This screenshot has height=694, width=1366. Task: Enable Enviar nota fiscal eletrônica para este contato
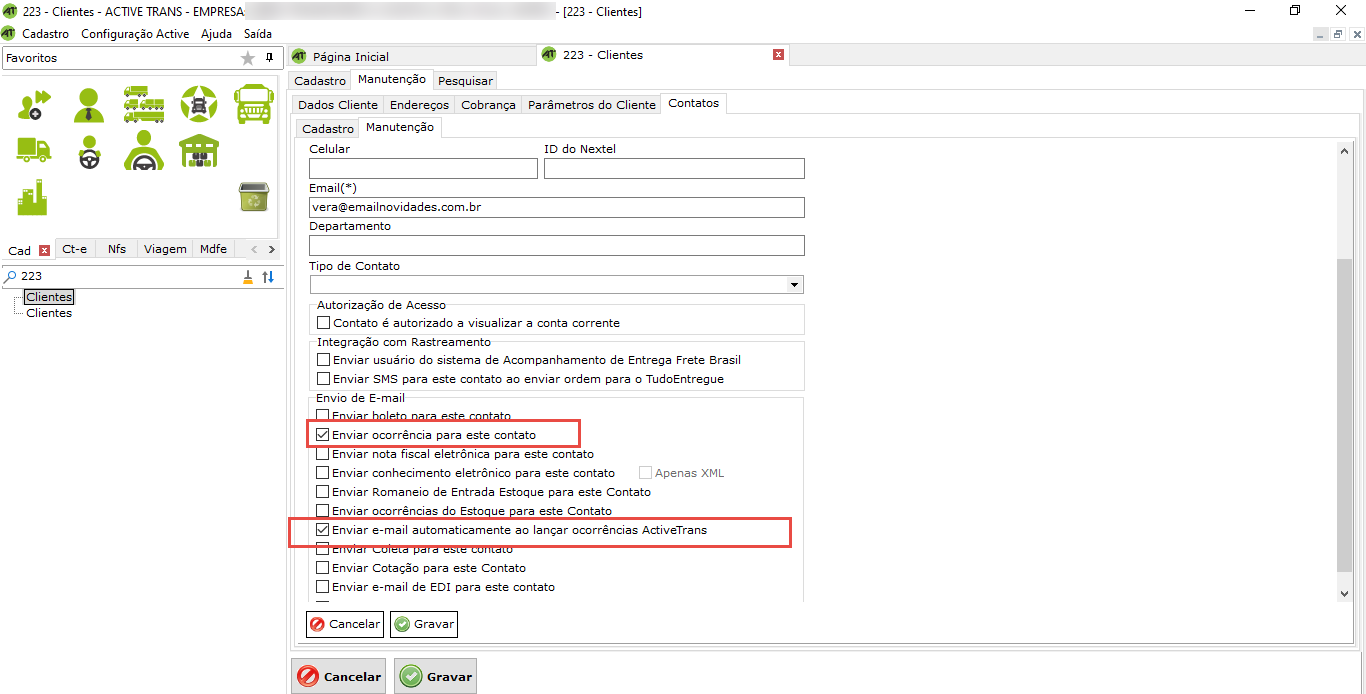[x=323, y=454]
